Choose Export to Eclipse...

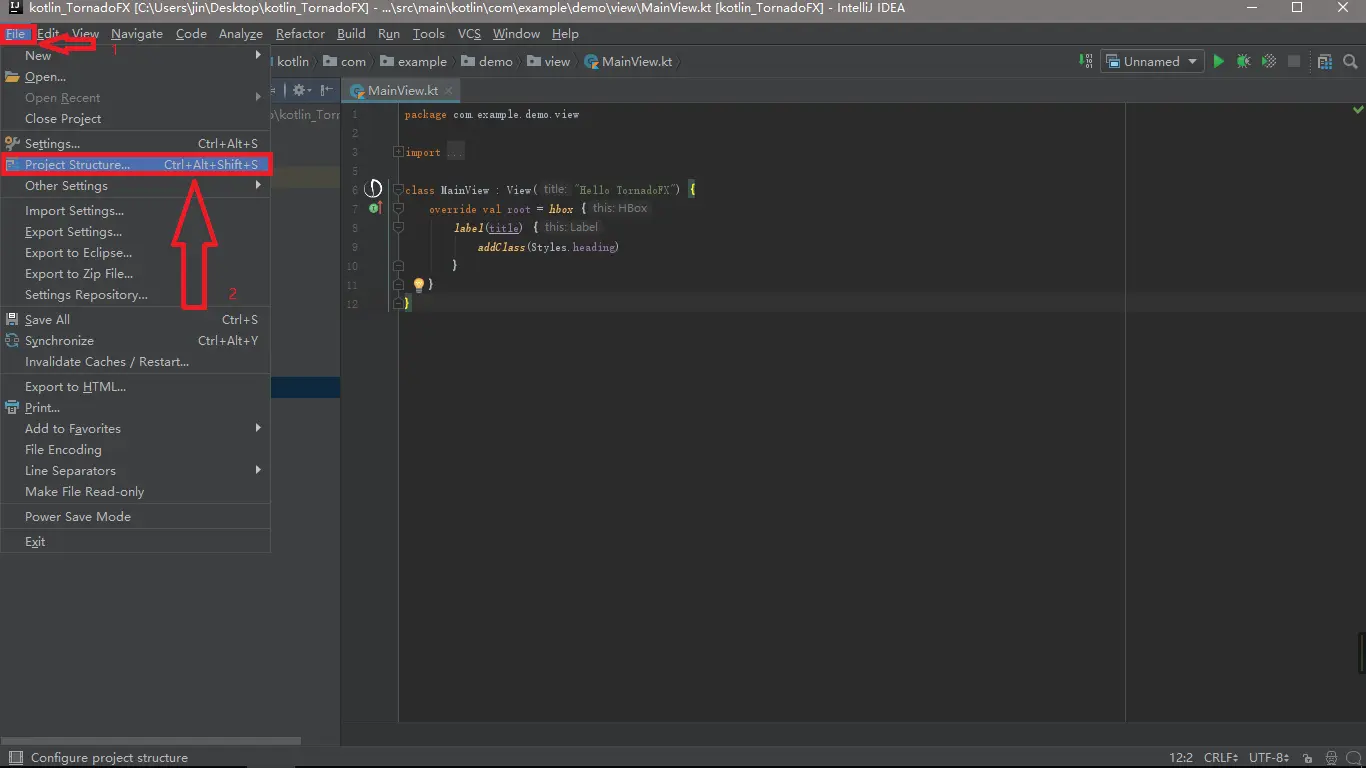coord(135,253)
